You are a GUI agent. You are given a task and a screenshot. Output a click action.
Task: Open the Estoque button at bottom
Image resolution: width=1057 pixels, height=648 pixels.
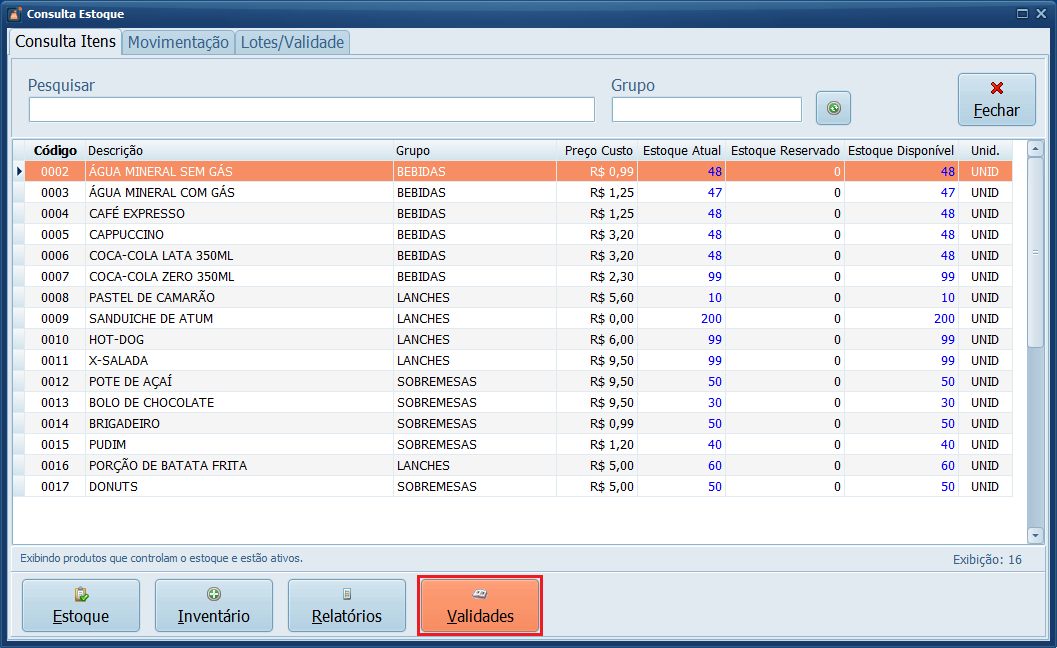(81, 605)
